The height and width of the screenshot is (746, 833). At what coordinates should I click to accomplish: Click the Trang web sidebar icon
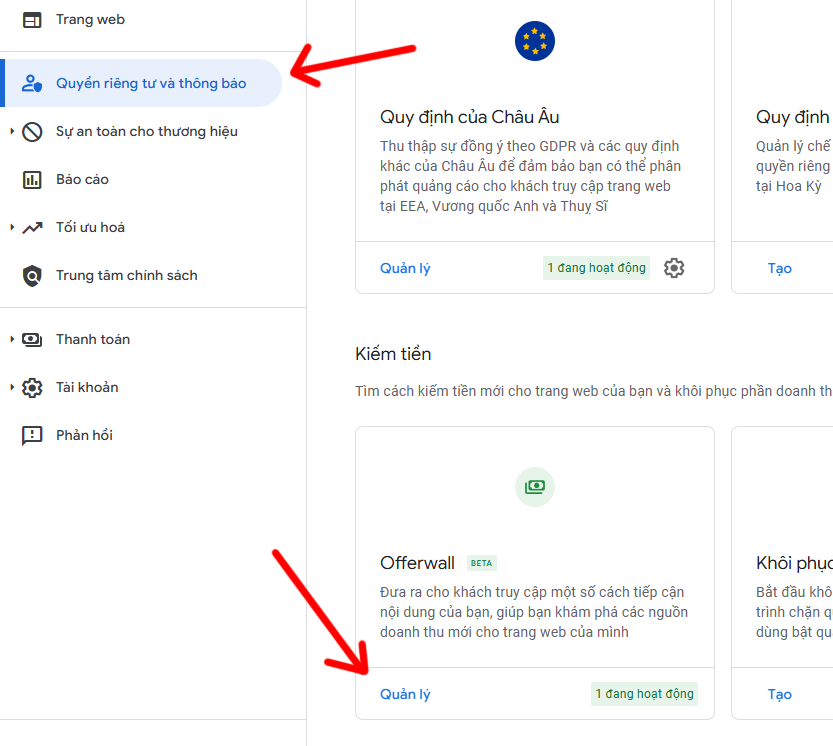pyautogui.click(x=32, y=20)
